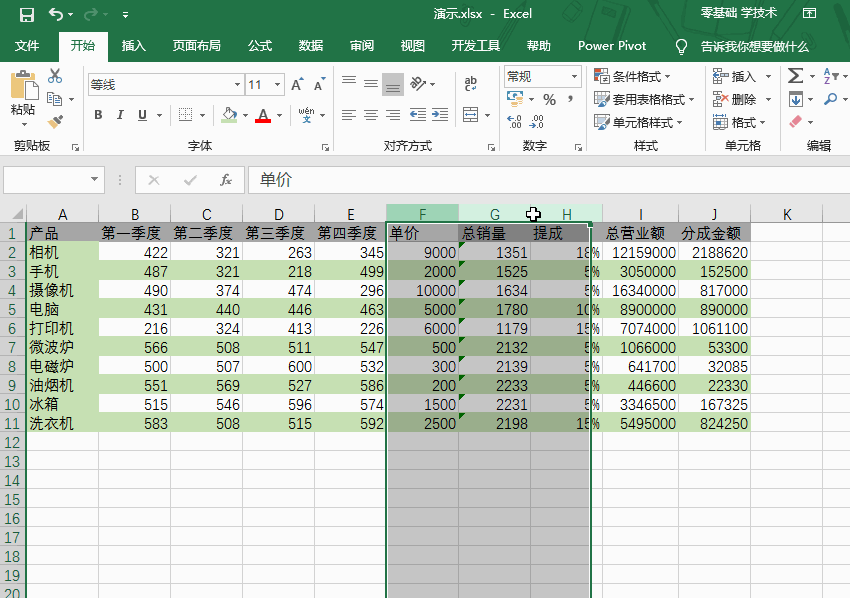Click the Copy icon
Image resolution: width=850 pixels, height=598 pixels.
tap(55, 99)
